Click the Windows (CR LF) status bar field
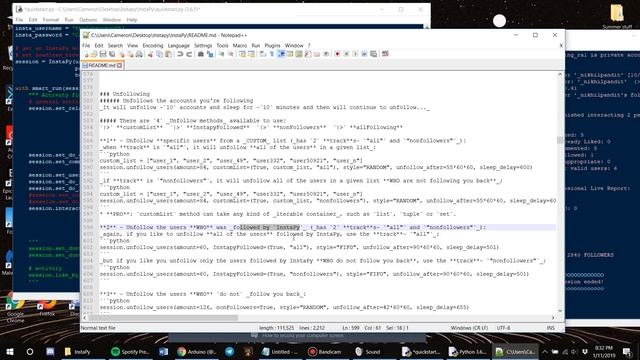The image size is (640, 360). click(469, 328)
